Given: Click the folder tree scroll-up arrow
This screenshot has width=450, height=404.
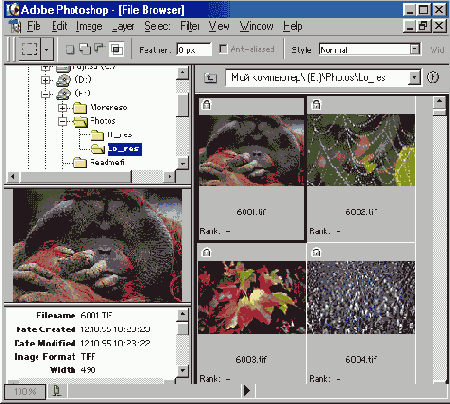Looking at the screenshot, I should pyautogui.click(x=183, y=73).
